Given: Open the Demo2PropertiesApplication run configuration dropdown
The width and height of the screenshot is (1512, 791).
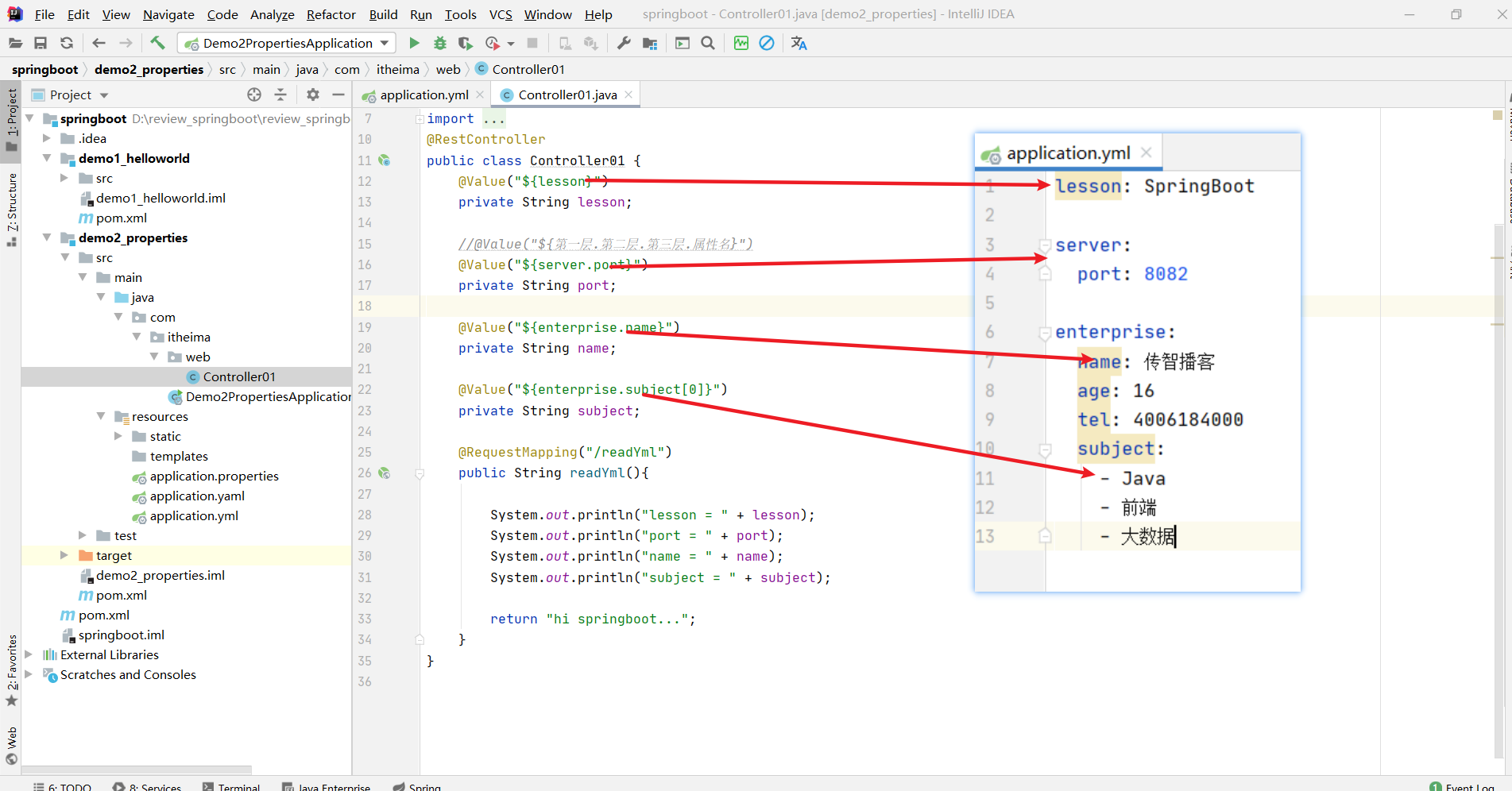Looking at the screenshot, I should [286, 43].
